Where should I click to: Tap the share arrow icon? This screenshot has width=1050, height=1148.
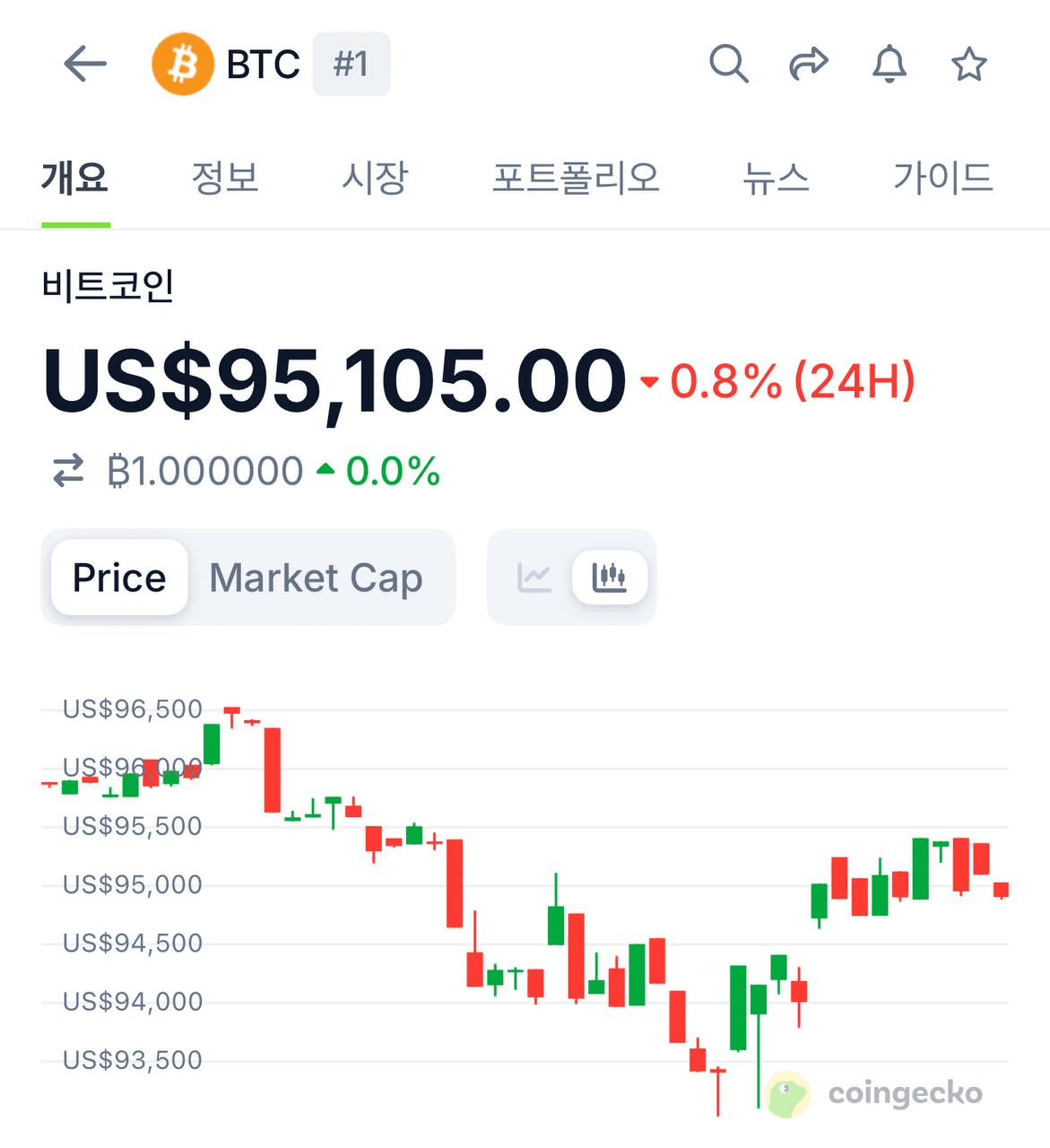(x=808, y=64)
